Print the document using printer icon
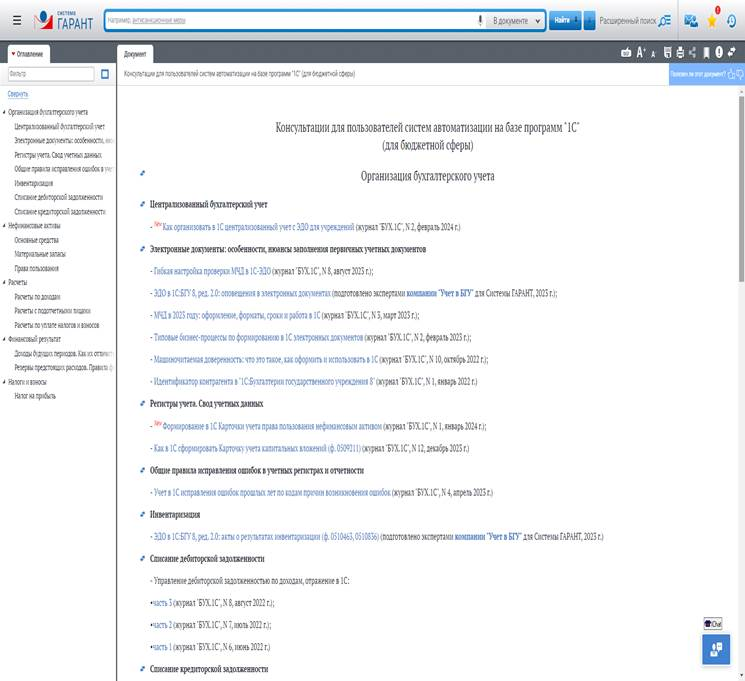 coord(680,53)
